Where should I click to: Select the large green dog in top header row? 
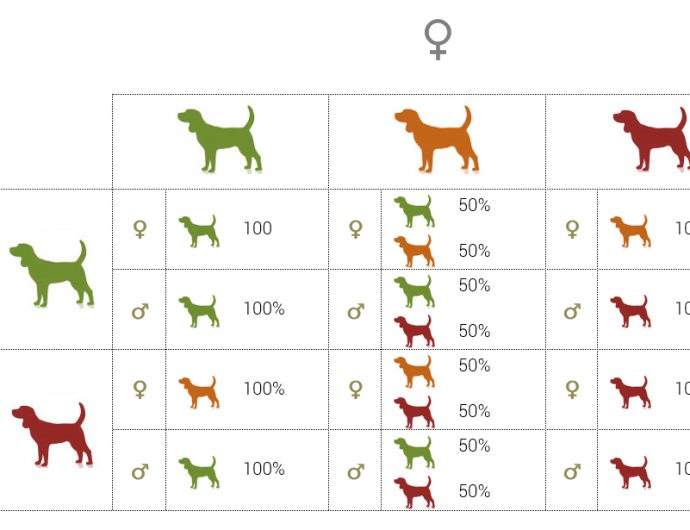[221, 140]
